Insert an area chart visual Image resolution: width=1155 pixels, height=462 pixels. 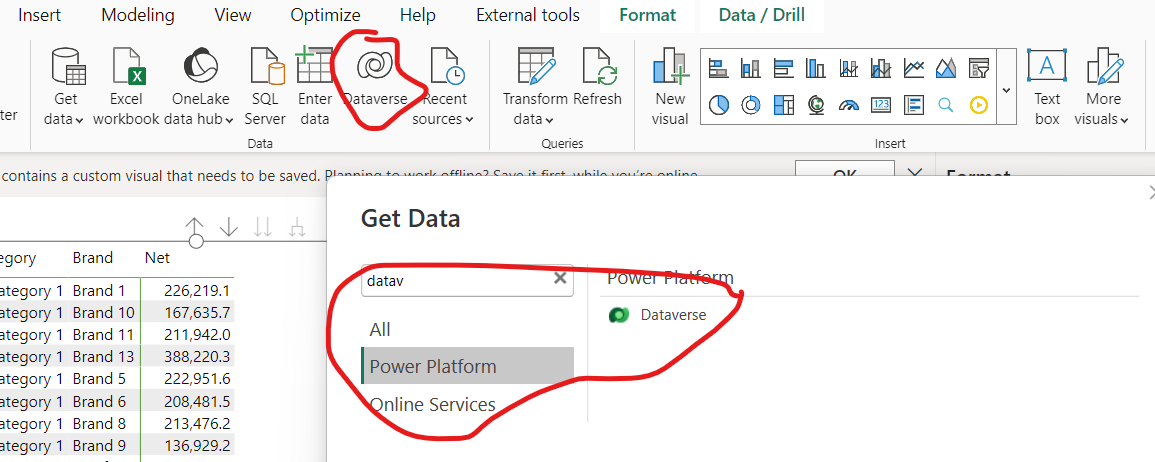click(x=946, y=69)
